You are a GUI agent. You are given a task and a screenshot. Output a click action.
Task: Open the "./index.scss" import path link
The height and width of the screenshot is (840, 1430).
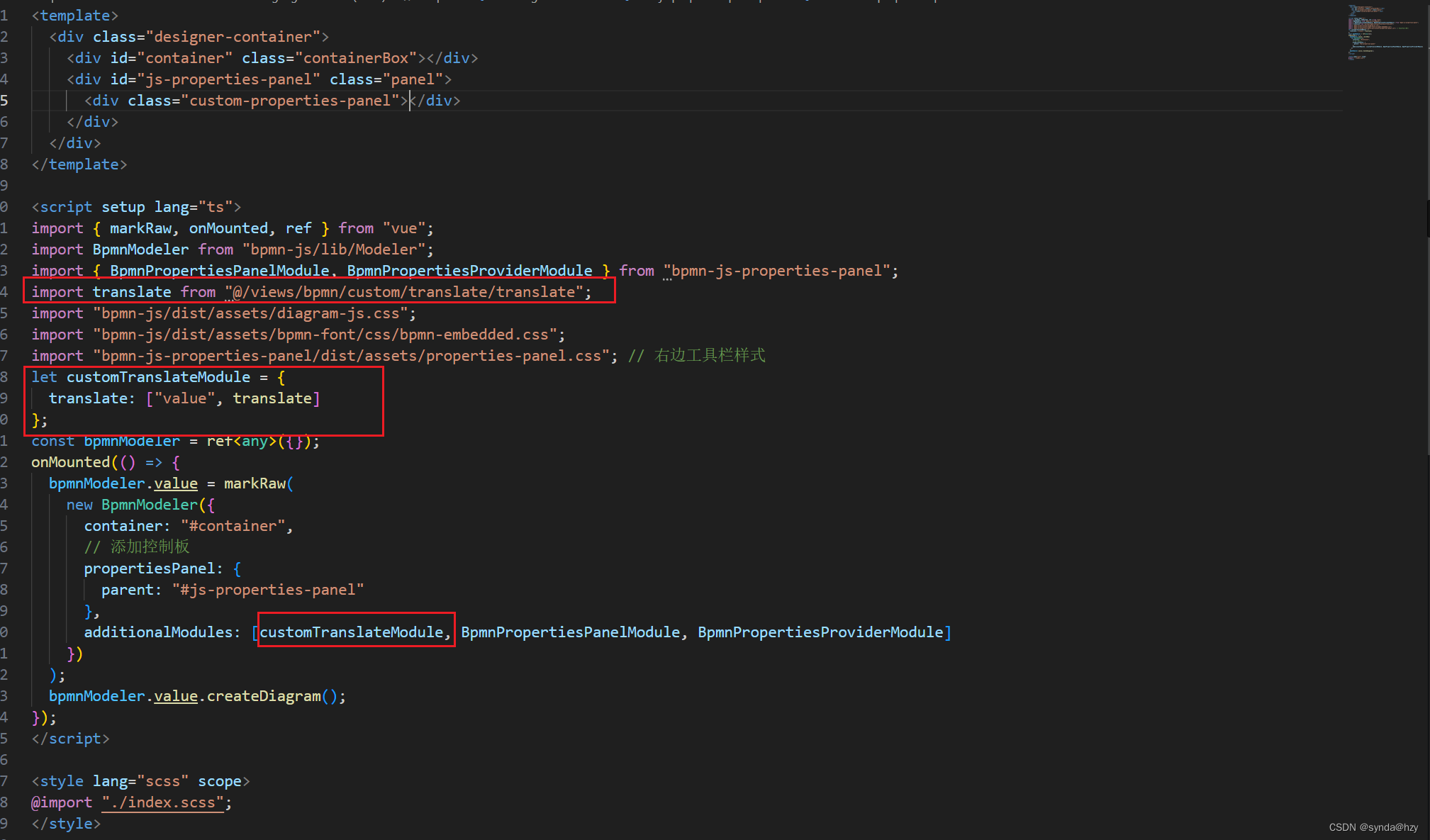(x=162, y=802)
